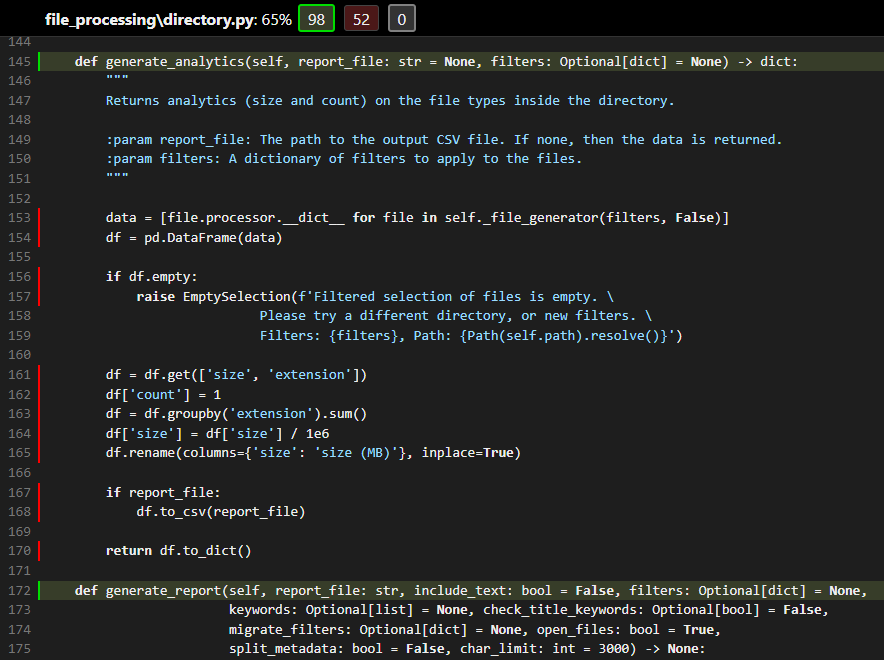Select the red coverage marker beside line 167
This screenshot has width=884, height=660.
click(x=38, y=491)
